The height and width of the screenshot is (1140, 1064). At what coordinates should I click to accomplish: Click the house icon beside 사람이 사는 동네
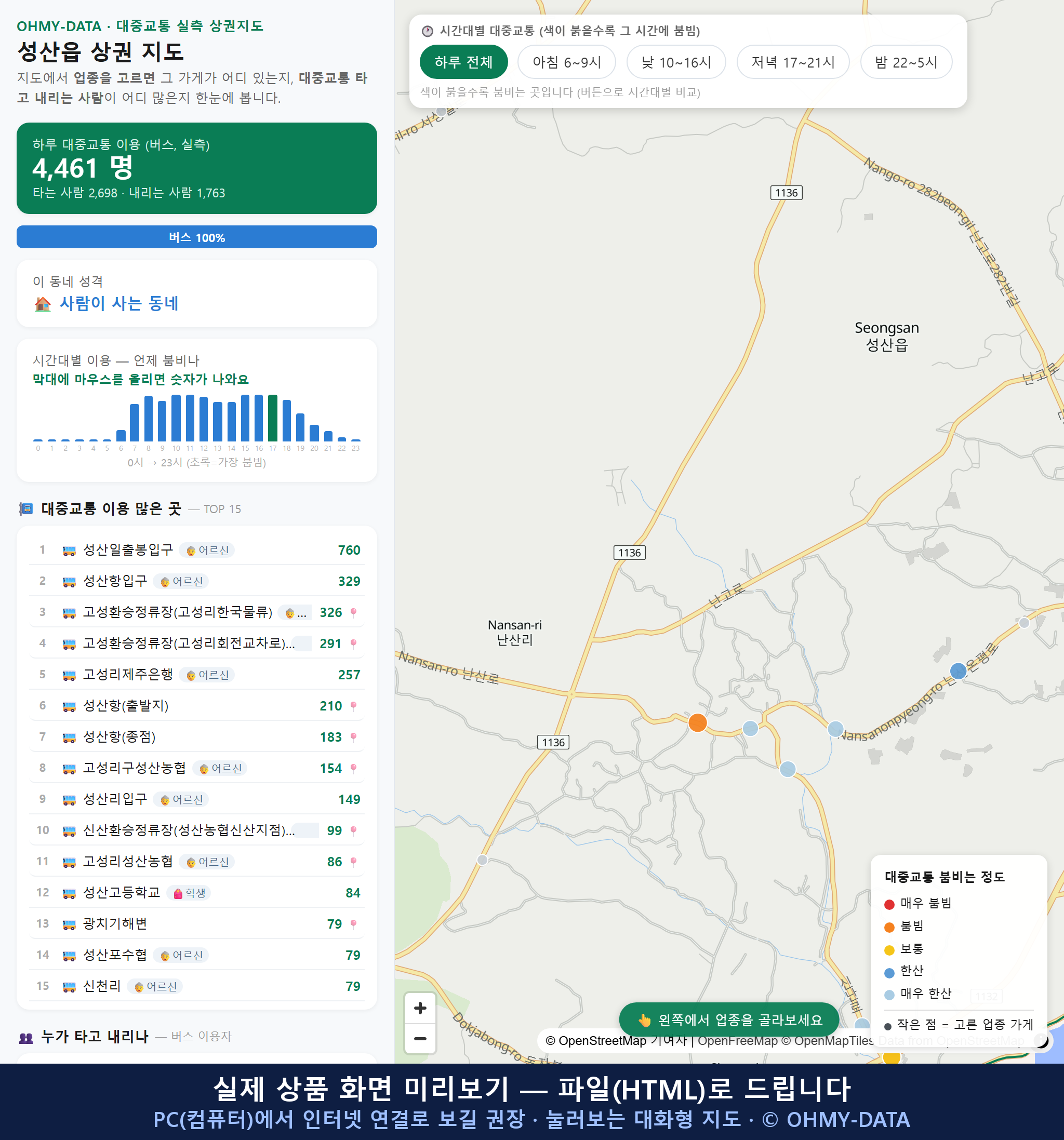pyautogui.click(x=43, y=303)
